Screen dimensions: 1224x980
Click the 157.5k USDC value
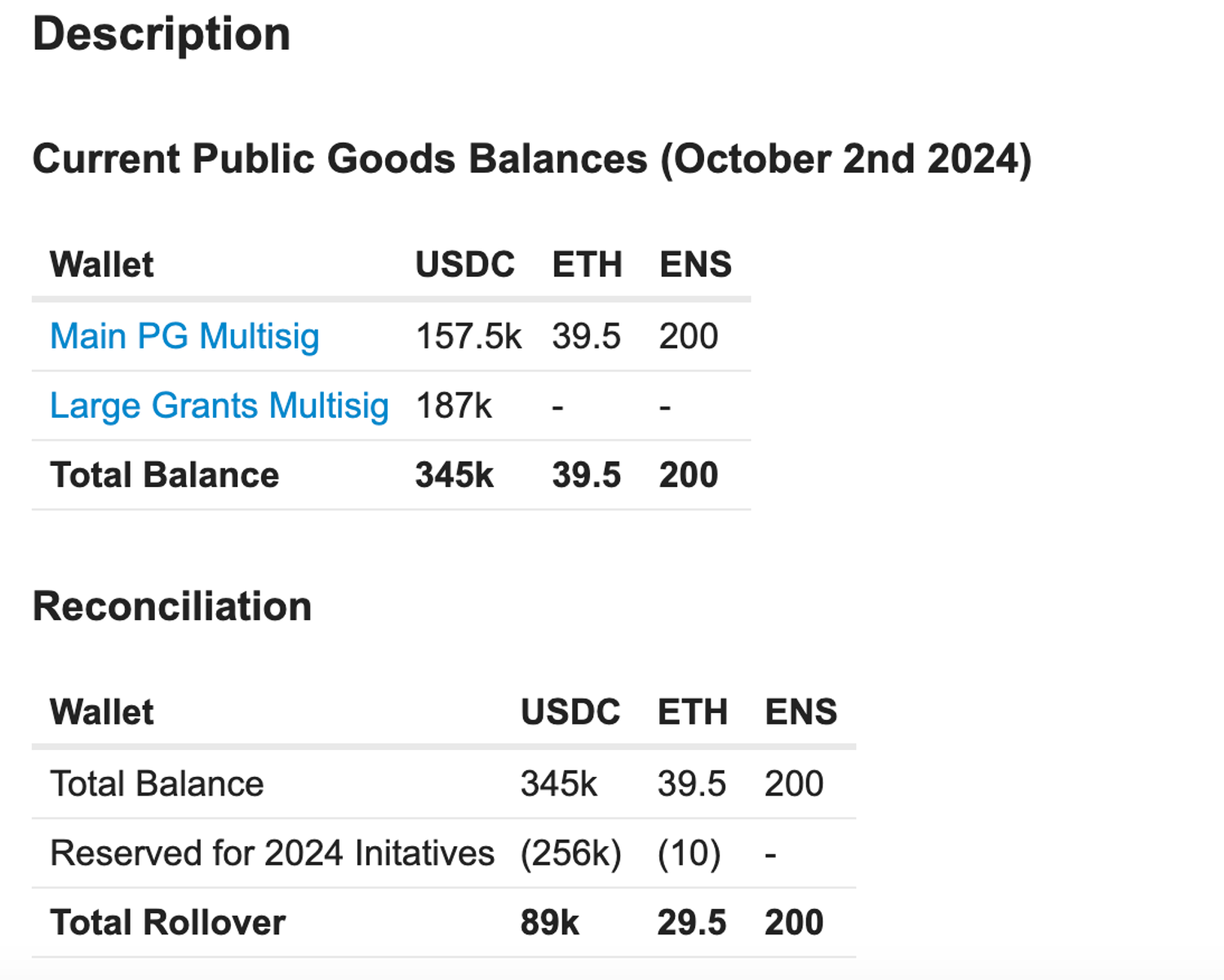click(x=468, y=337)
